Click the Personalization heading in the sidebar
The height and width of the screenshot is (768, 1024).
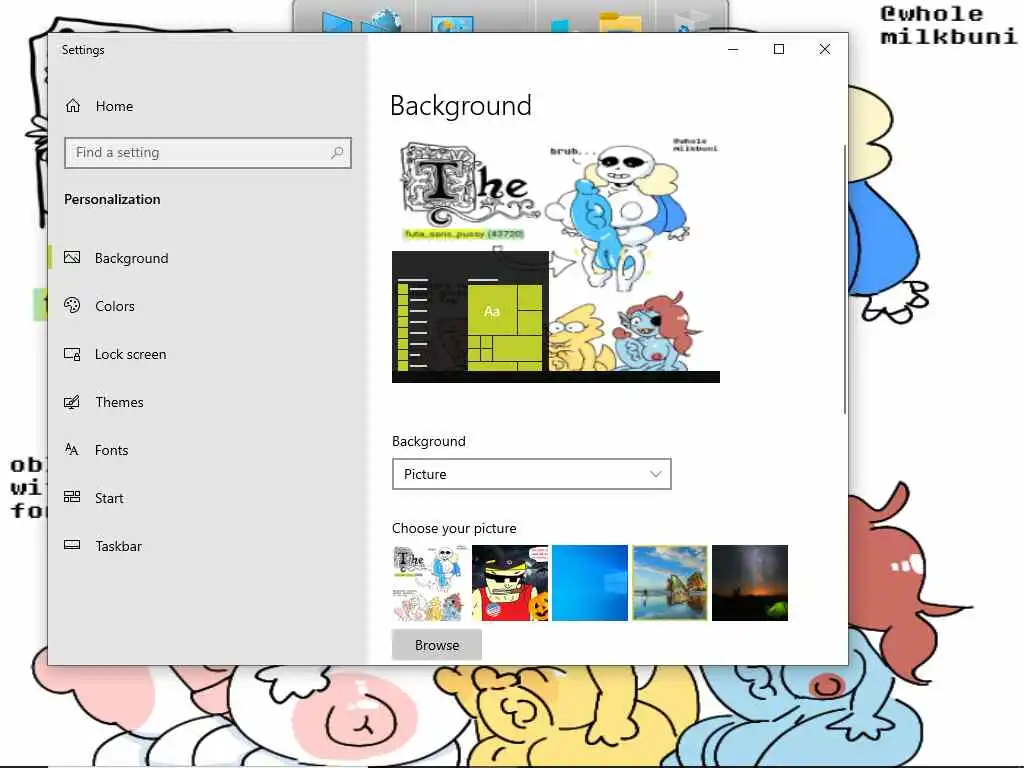[112, 199]
